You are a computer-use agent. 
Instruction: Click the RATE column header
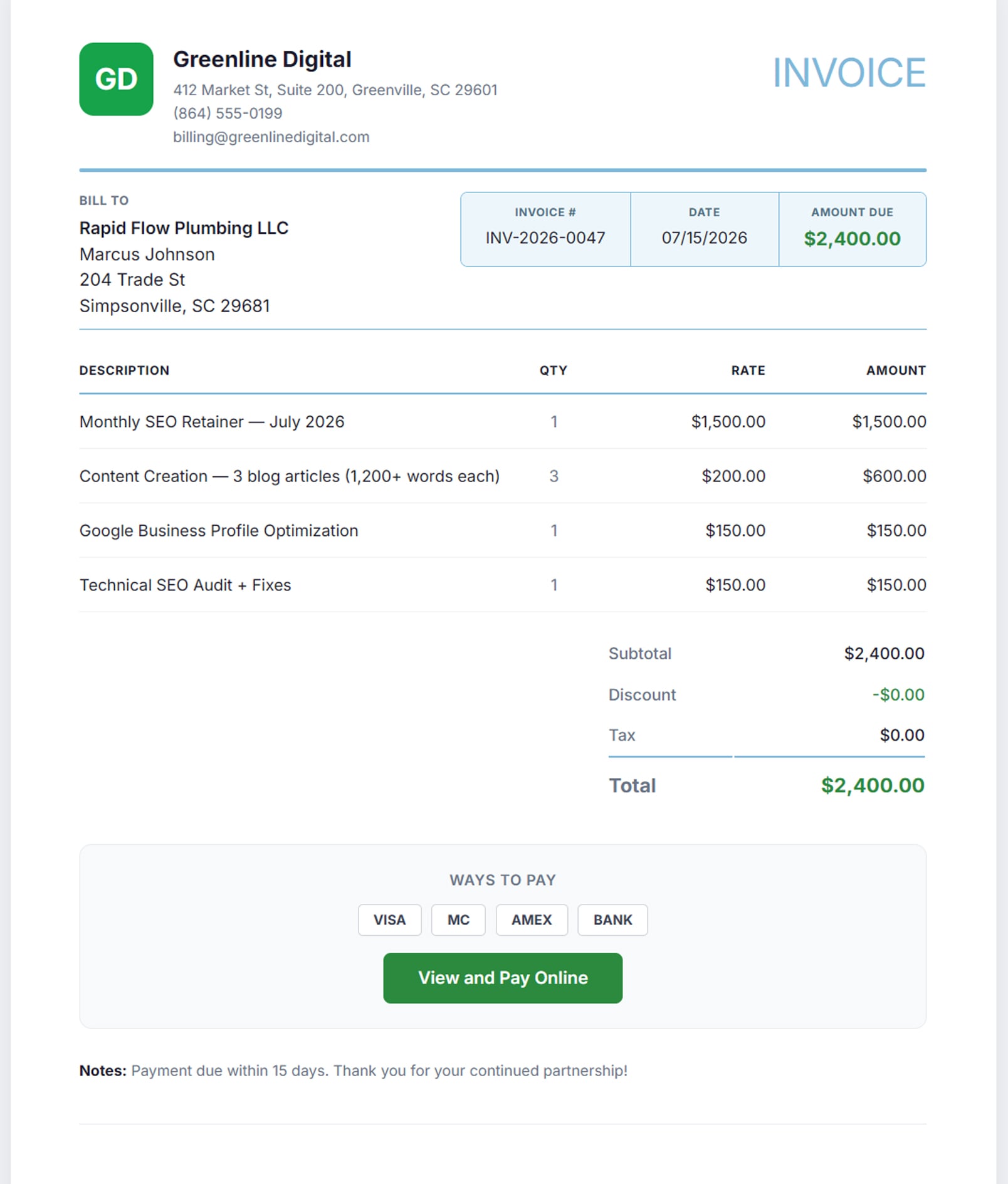[x=748, y=370]
